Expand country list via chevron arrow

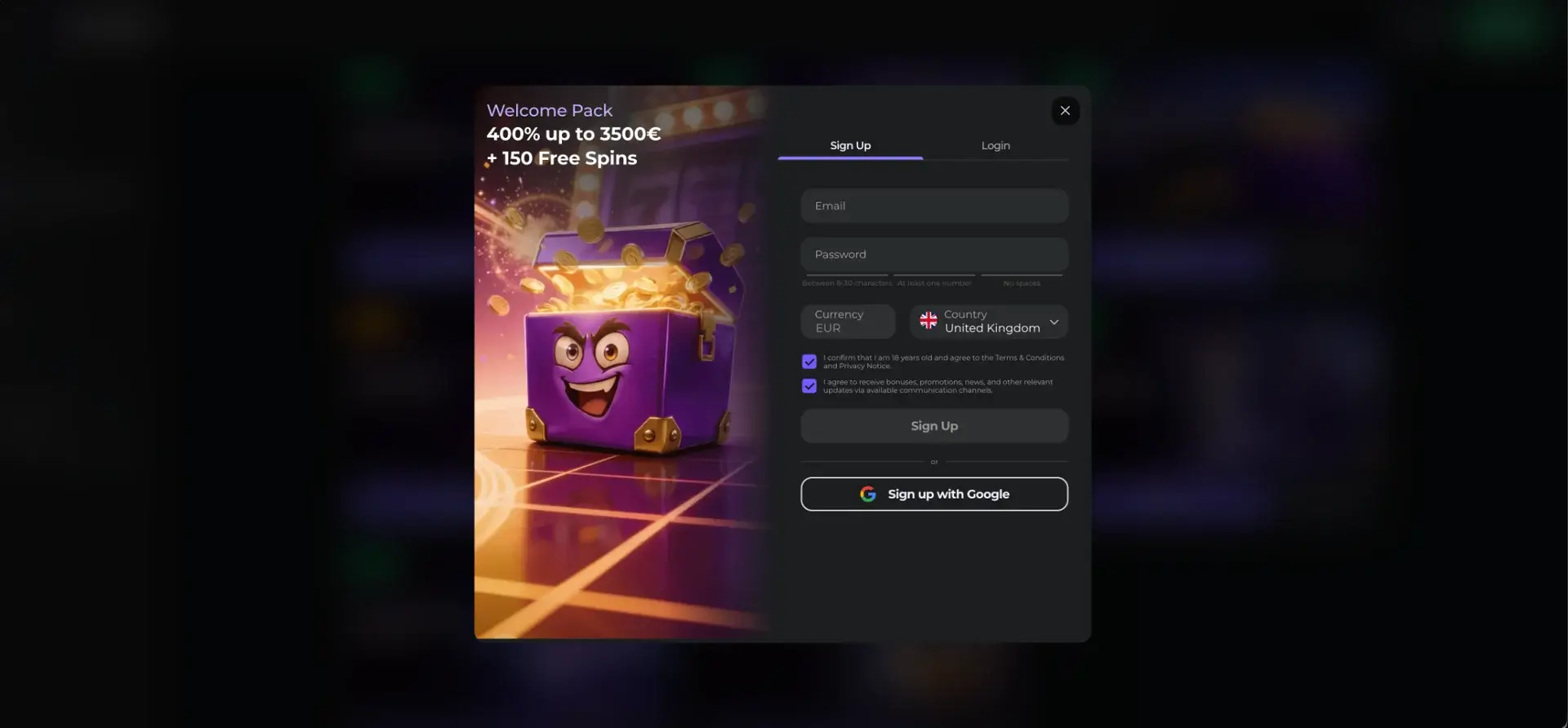pyautogui.click(x=1054, y=322)
